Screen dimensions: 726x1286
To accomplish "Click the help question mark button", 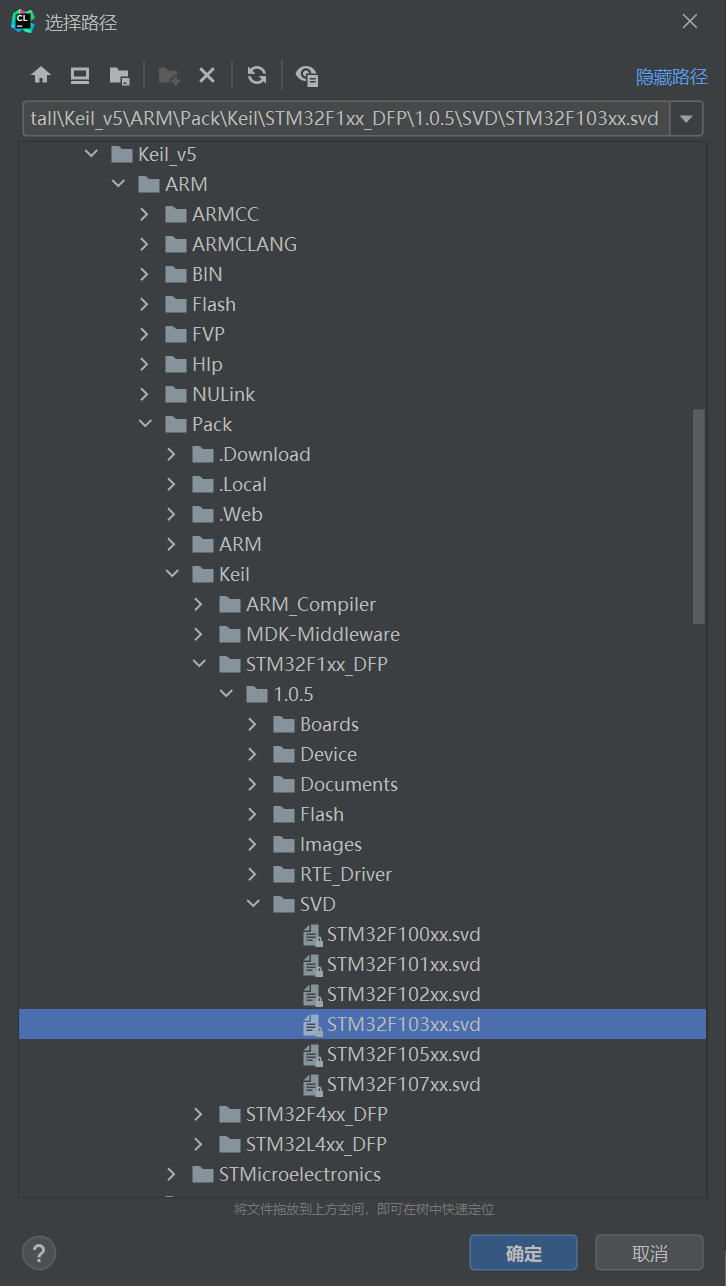I will [x=38, y=1253].
